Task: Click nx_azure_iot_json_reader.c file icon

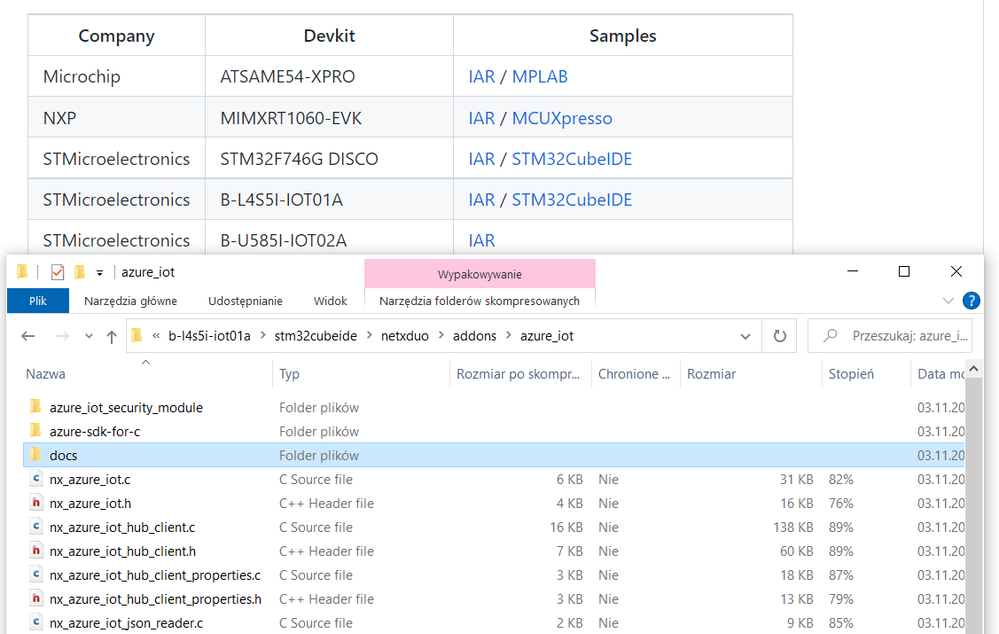Action: click(36, 622)
